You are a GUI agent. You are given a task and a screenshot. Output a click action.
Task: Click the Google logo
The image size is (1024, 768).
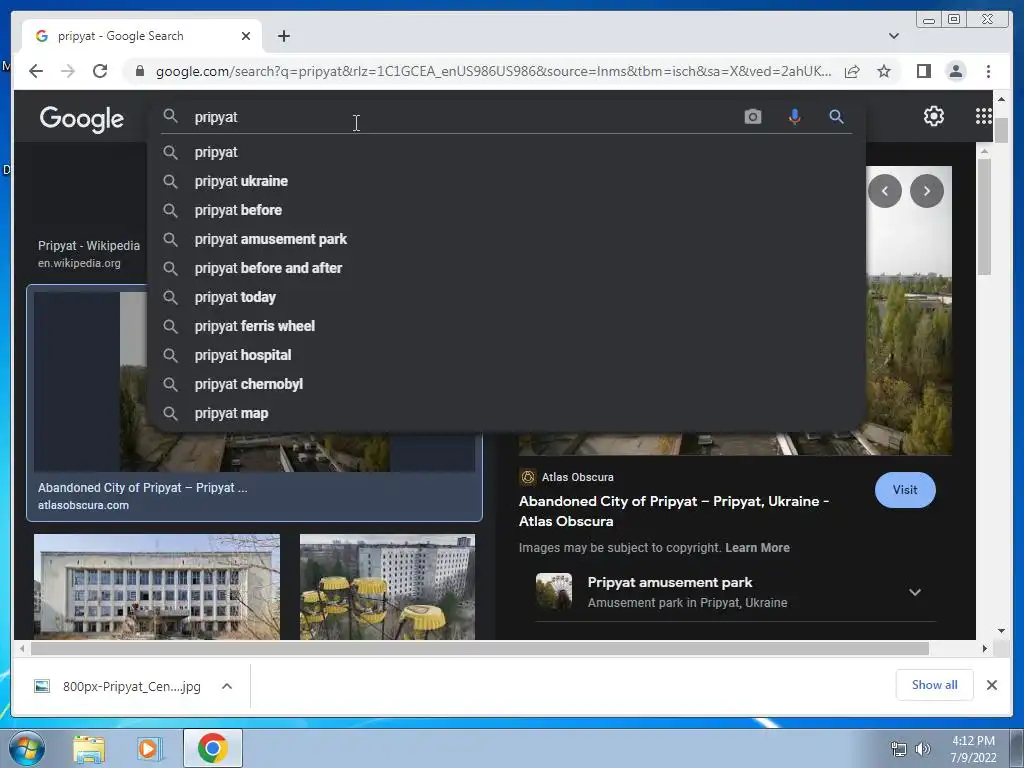coord(82,119)
